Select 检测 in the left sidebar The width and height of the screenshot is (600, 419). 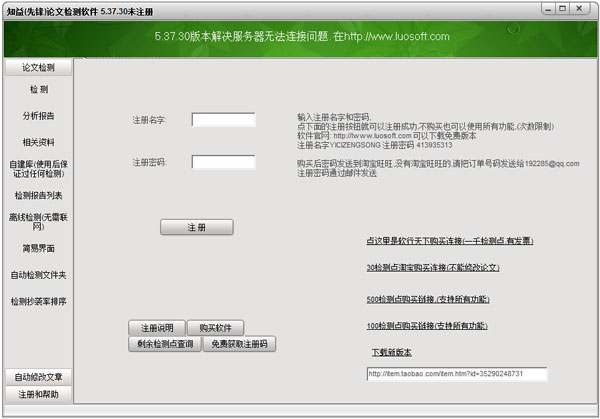[39, 89]
